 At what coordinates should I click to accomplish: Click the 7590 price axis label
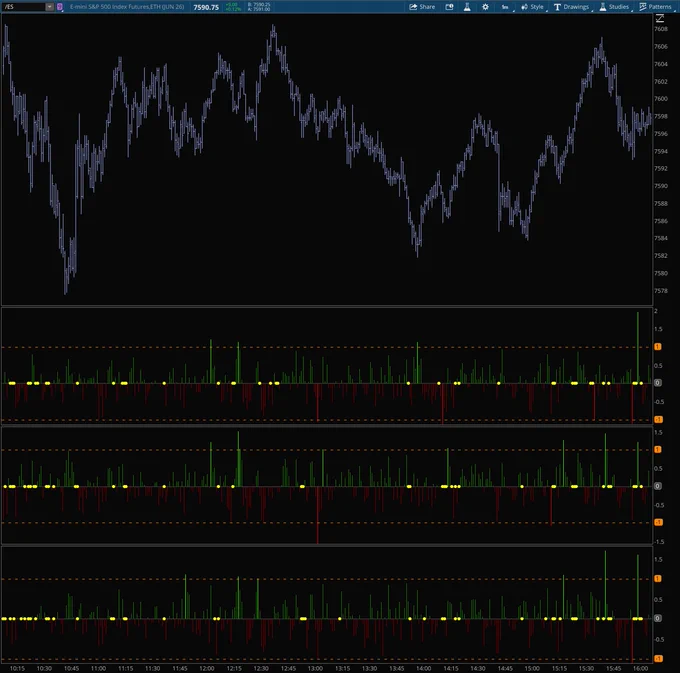point(661,186)
